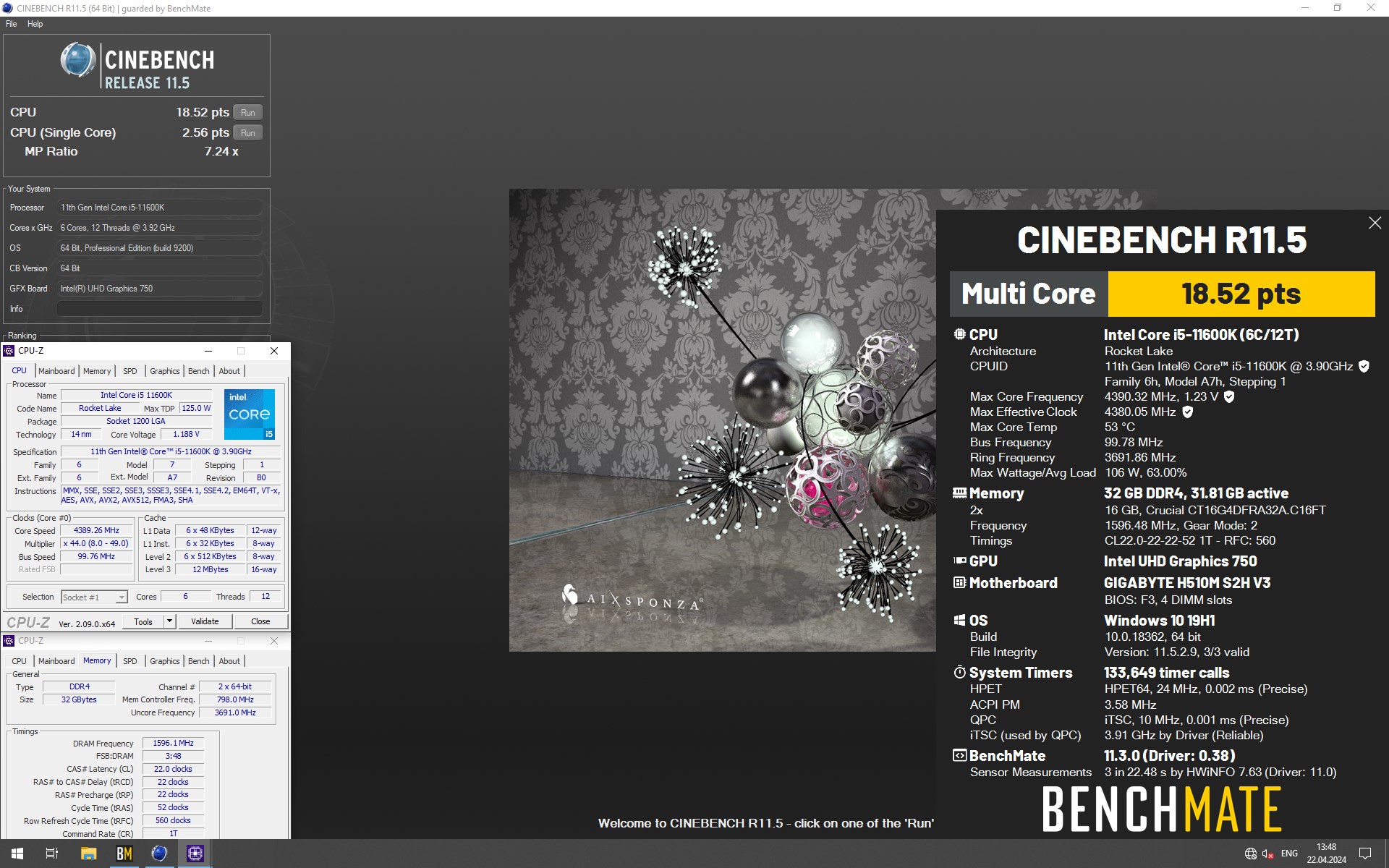
Task: Unmute the speaker volume tray icon
Action: [x=1267, y=854]
